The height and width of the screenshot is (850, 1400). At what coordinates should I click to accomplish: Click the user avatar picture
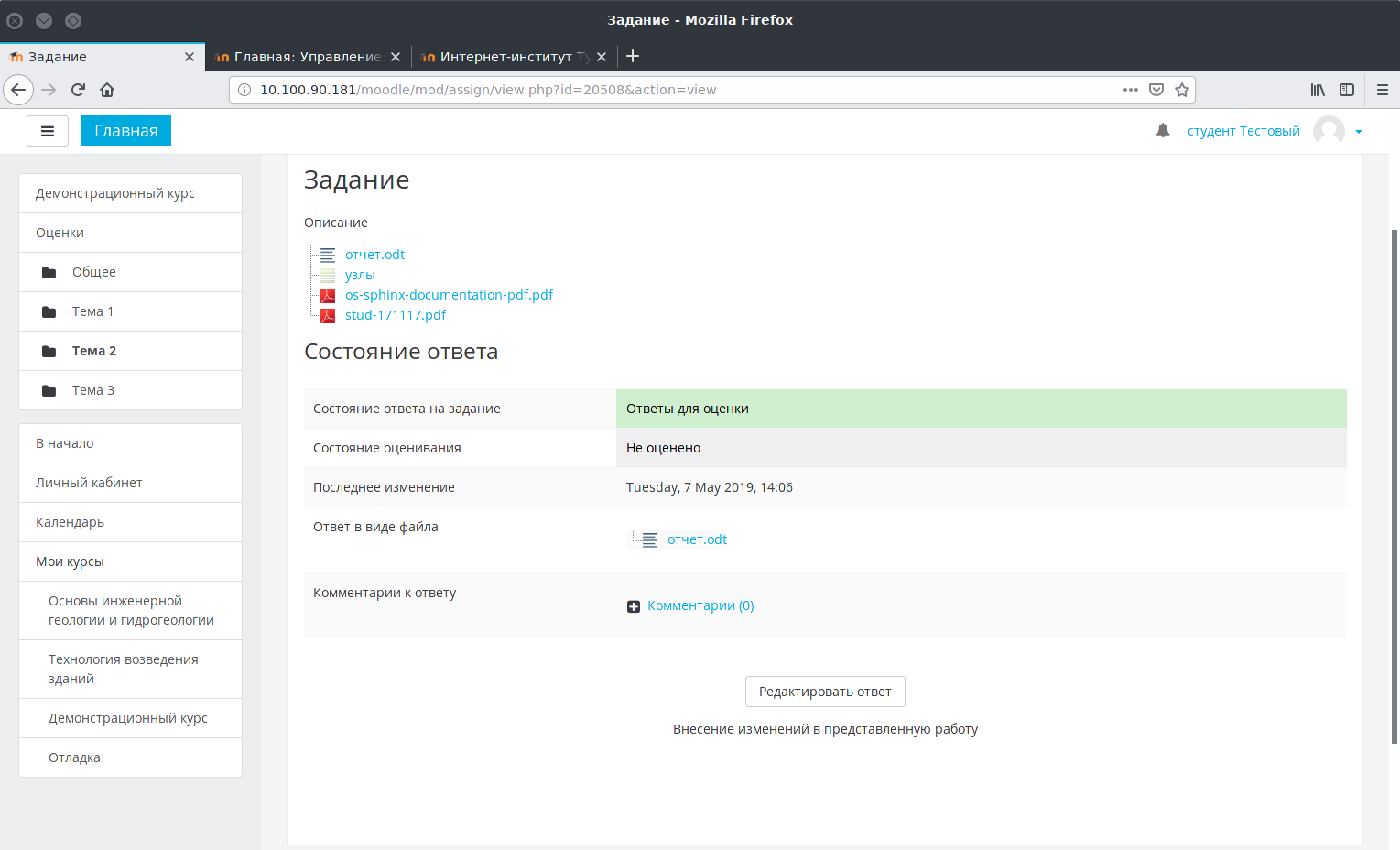(1329, 131)
